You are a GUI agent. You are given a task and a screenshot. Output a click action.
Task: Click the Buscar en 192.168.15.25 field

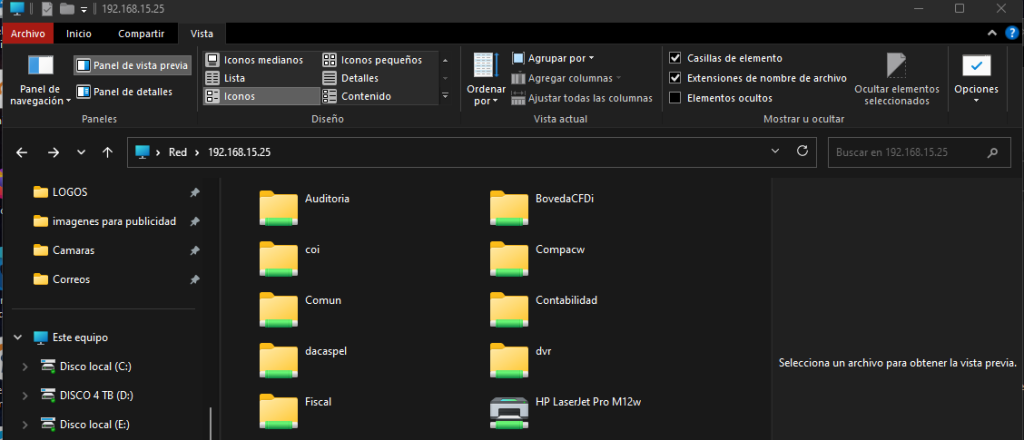click(x=918, y=153)
